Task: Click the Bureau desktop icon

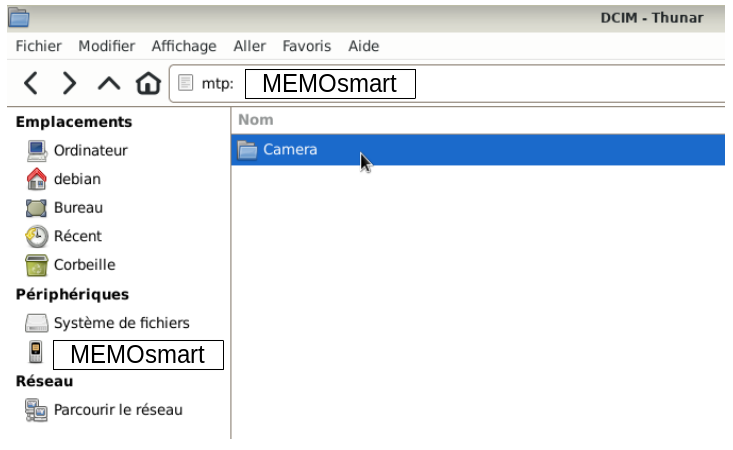Action: pos(36,208)
